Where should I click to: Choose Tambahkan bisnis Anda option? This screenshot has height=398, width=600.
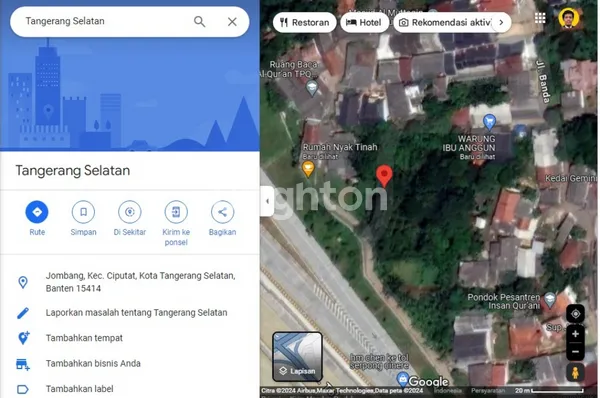[x=93, y=363]
